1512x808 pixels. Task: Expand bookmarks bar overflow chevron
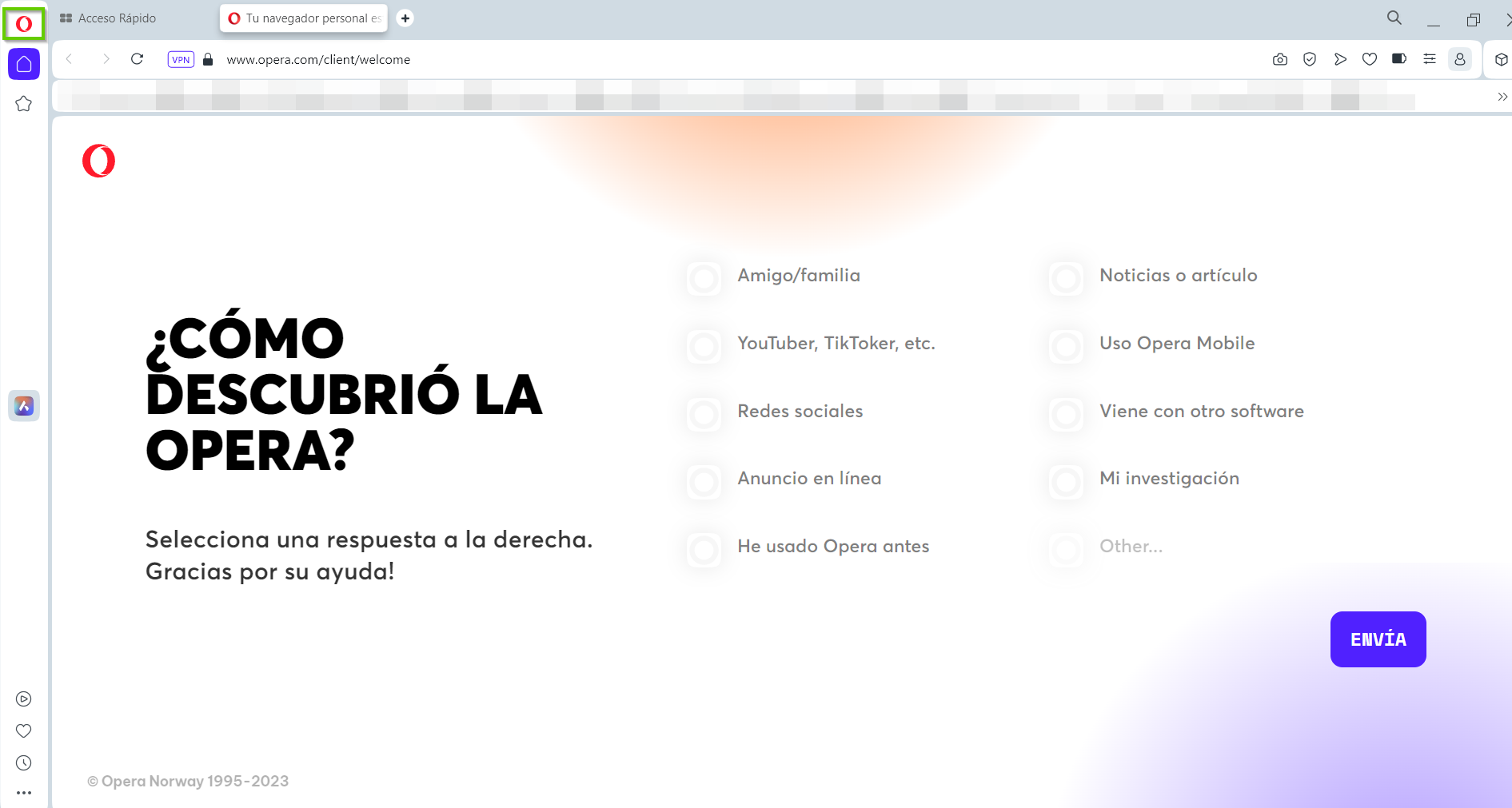1502,97
